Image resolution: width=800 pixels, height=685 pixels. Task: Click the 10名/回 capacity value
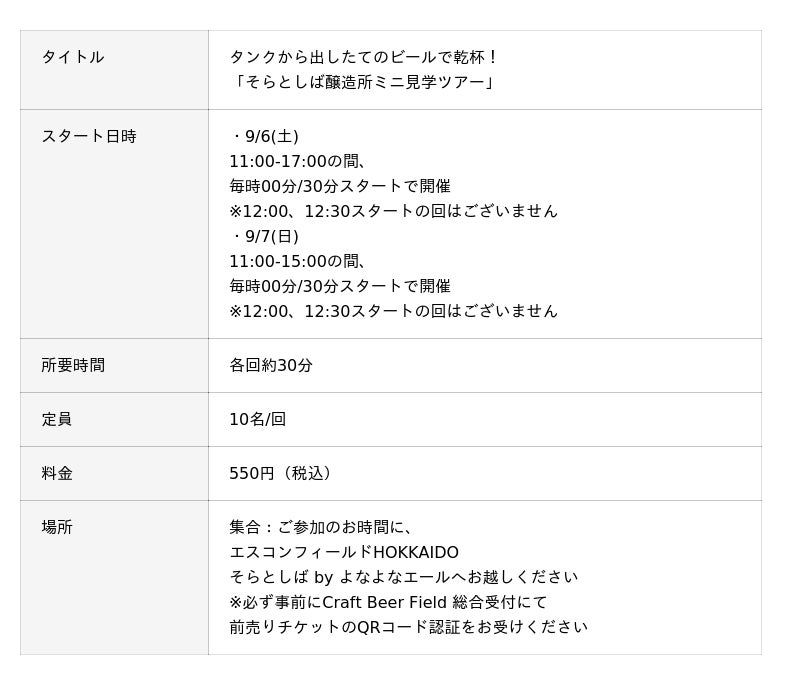(258, 419)
